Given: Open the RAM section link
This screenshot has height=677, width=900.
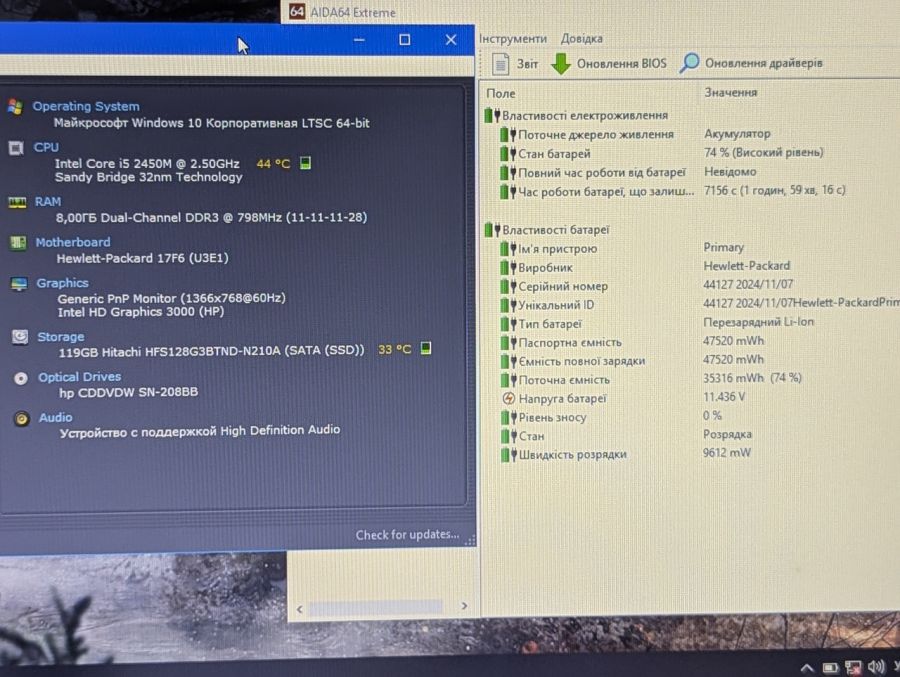Looking at the screenshot, I should 48,202.
